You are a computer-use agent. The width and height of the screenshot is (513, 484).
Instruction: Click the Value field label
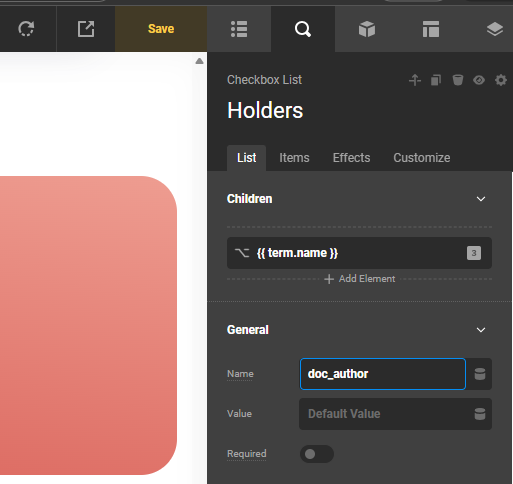[x=239, y=414]
